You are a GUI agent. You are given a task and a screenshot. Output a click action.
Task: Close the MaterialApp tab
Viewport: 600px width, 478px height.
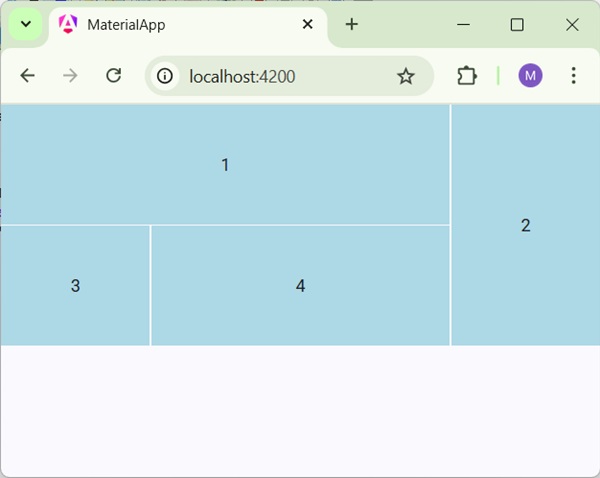click(x=307, y=25)
